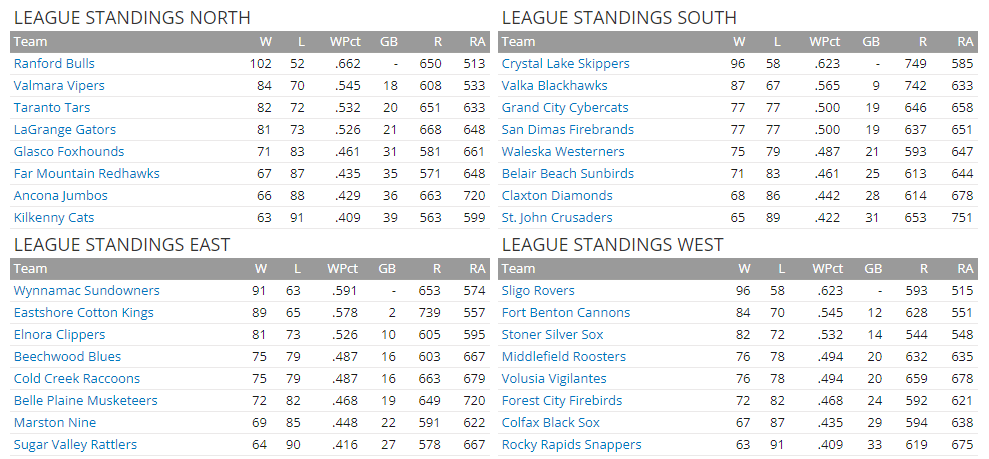Open the Valmara Vipers team link
The width and height of the screenshot is (989, 459).
point(59,86)
